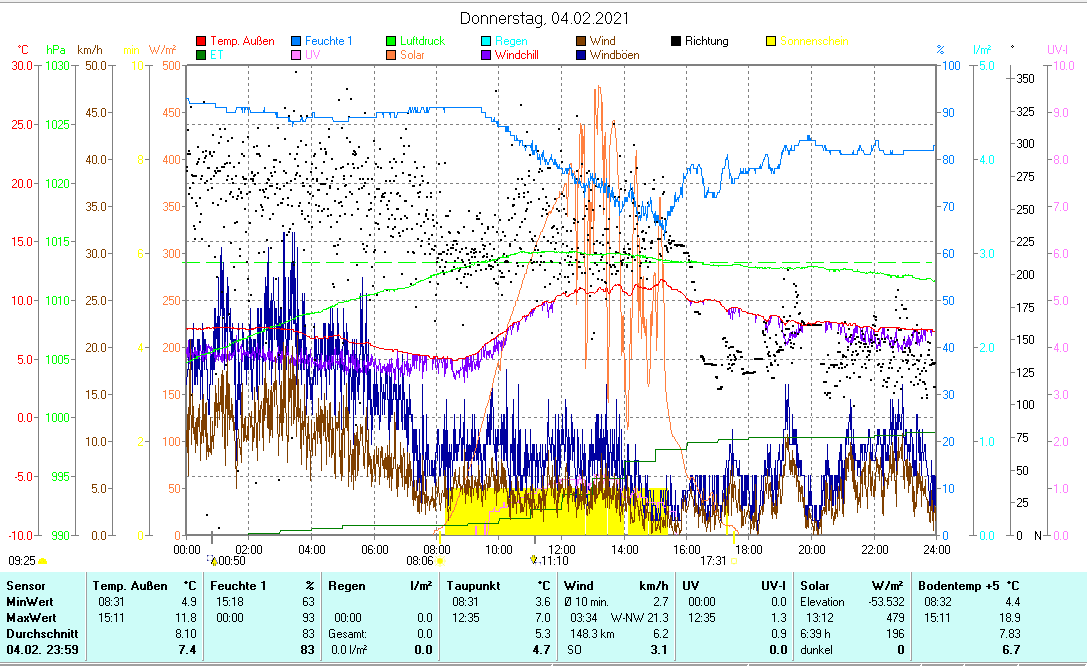The width and height of the screenshot is (1087, 666).
Task: Click the yellow Sonnenschein legend square
Action: click(x=771, y=41)
